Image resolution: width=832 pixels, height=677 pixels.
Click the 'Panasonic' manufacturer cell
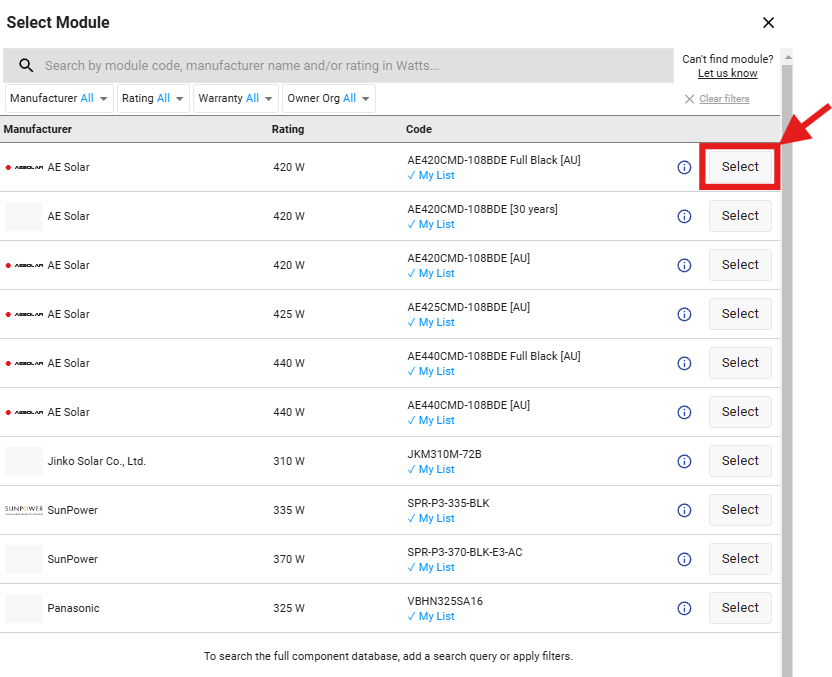(73, 609)
